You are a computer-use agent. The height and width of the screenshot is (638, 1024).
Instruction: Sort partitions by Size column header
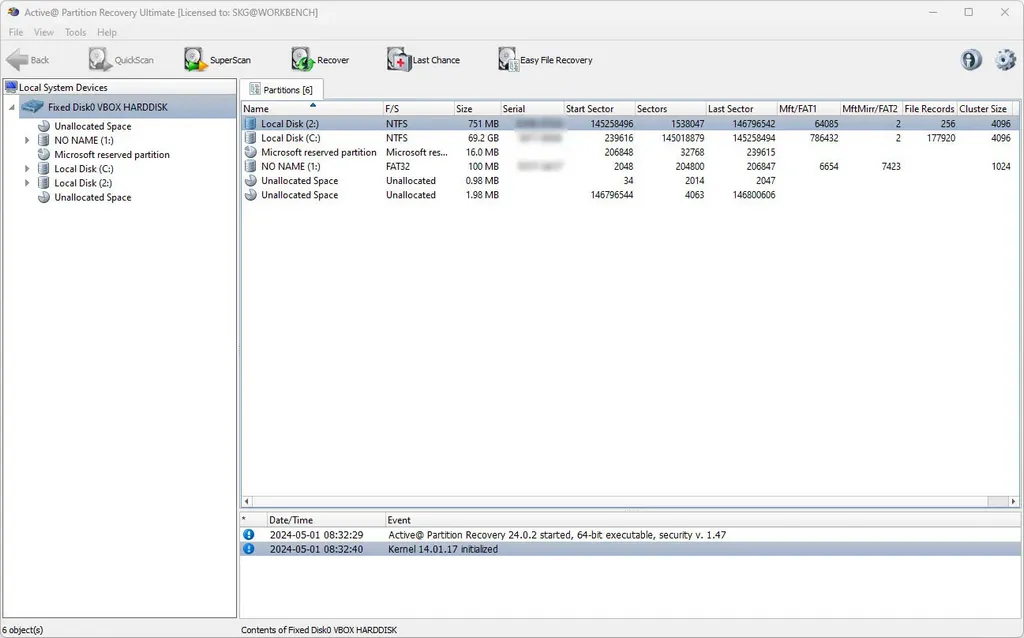477,108
